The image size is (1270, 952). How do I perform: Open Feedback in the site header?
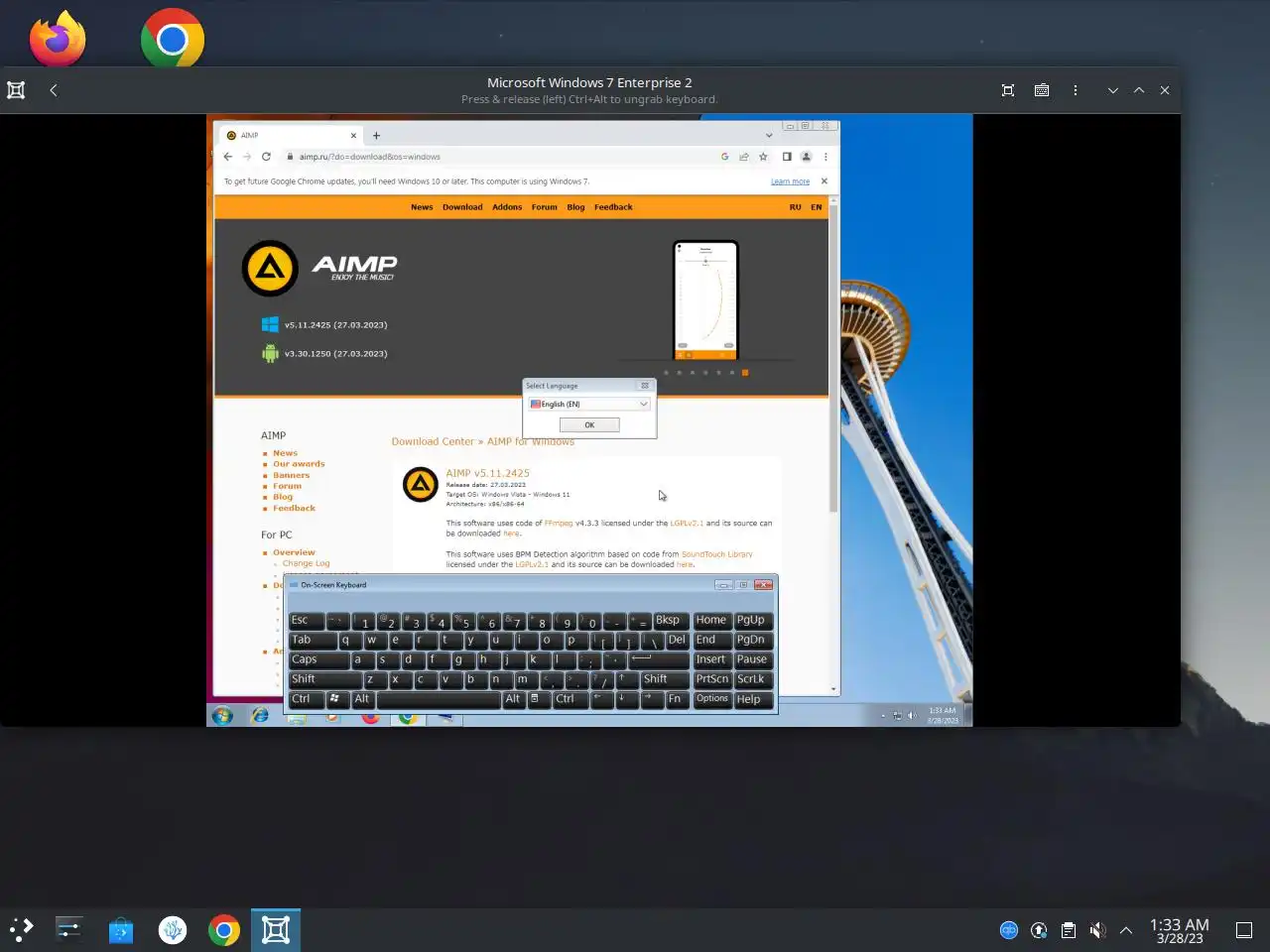(x=613, y=207)
